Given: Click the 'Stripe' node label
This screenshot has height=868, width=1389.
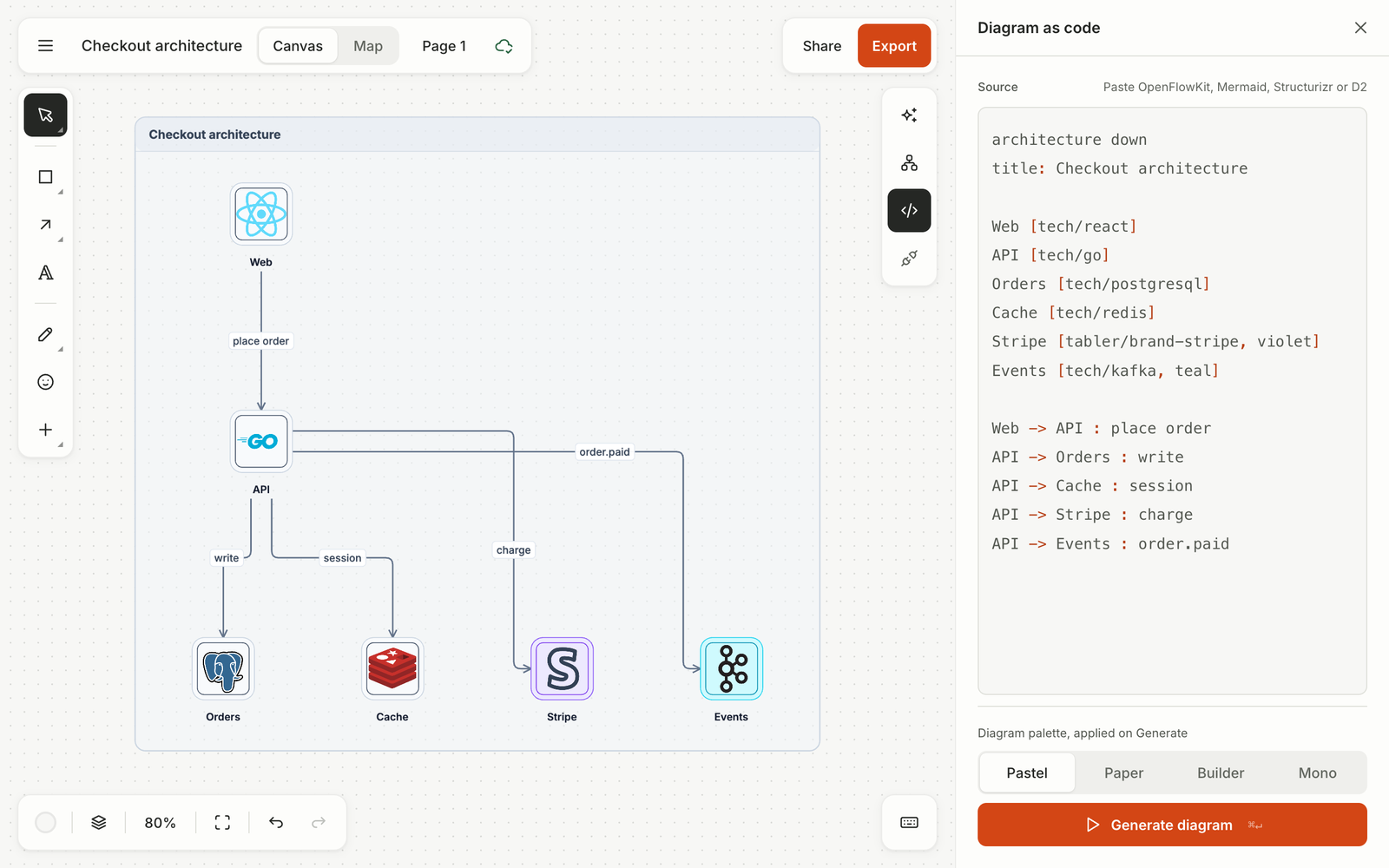Looking at the screenshot, I should 562,717.
